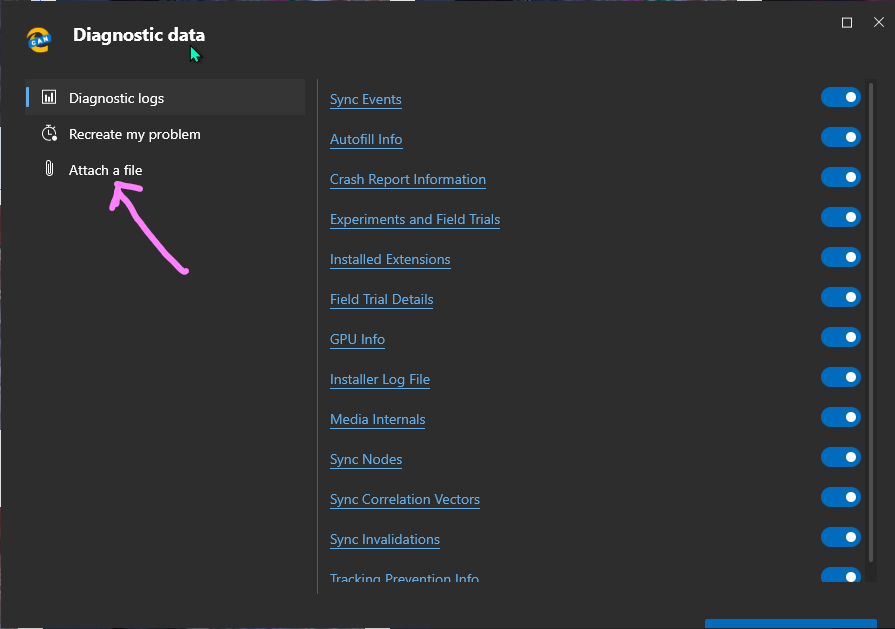The width and height of the screenshot is (895, 629).
Task: Click the Diagnostic logs chart icon
Action: 49,98
